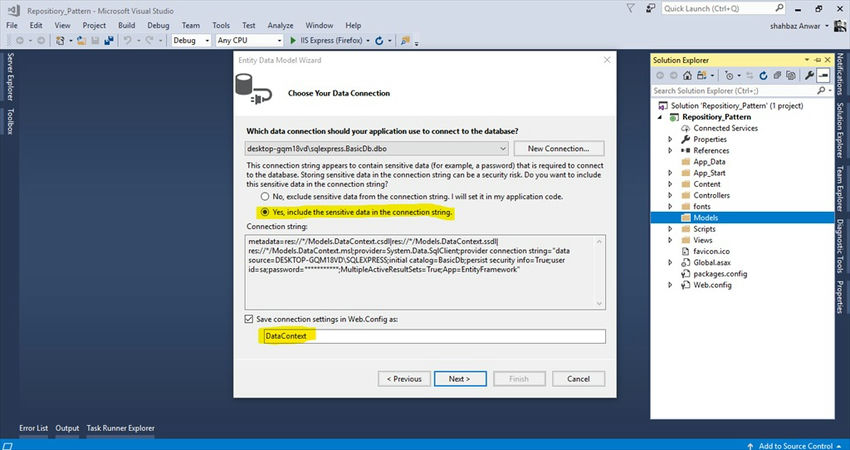The height and width of the screenshot is (450, 850).
Task: Click the connection string box's up scroll arrow
Action: pos(599,241)
